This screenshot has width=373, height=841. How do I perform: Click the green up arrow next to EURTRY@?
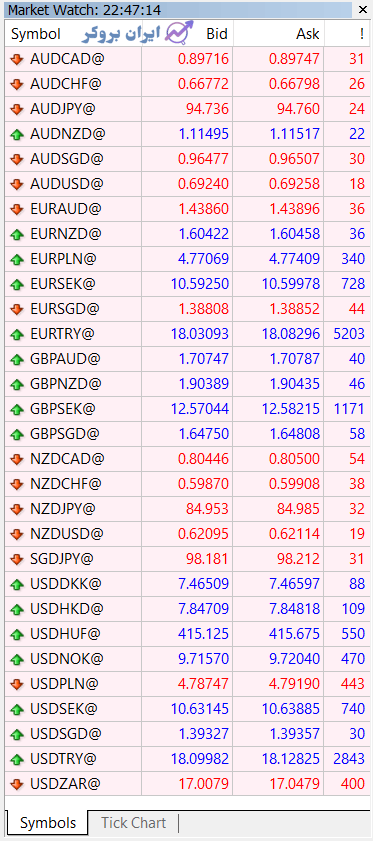[17, 335]
